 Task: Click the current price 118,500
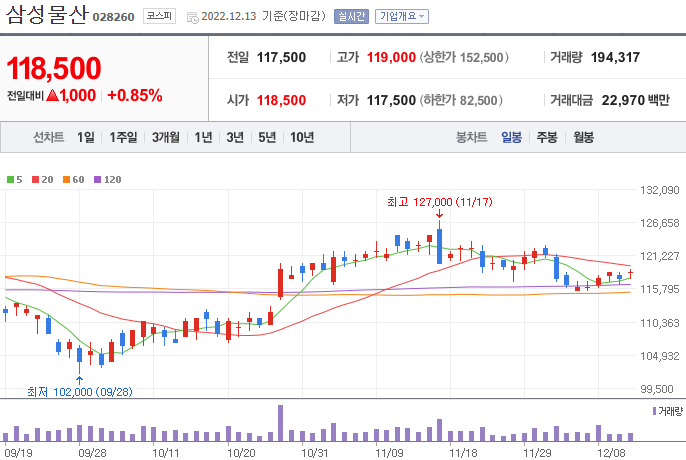(x=54, y=69)
